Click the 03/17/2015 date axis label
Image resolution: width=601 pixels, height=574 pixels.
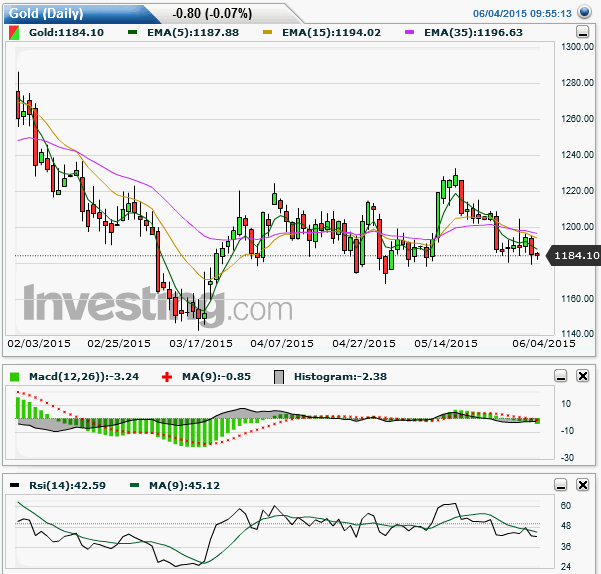point(201,343)
